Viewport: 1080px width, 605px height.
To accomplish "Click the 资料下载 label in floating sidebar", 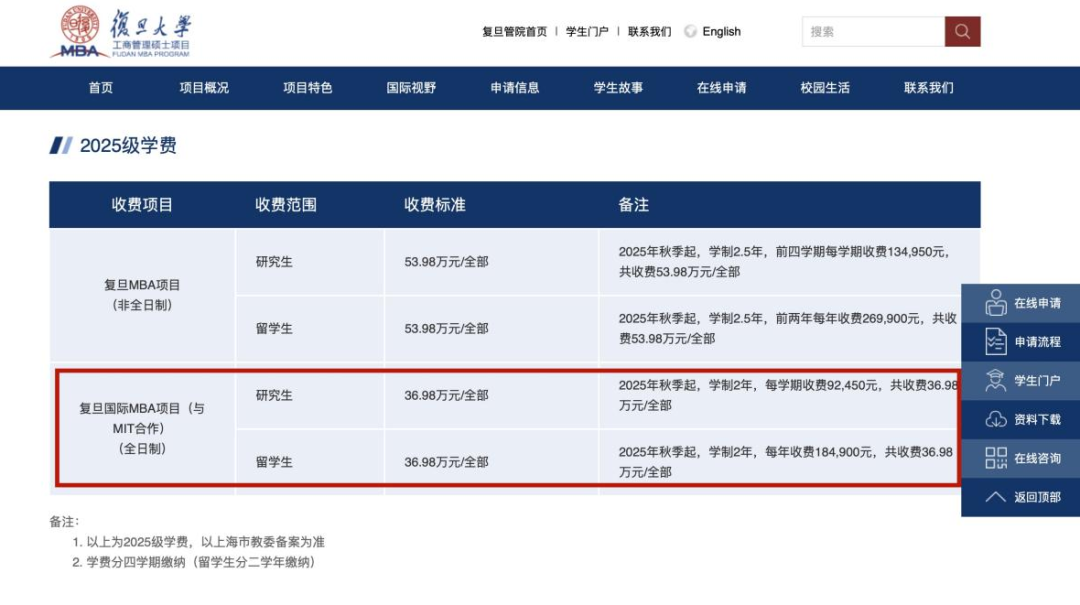I will coord(1037,420).
